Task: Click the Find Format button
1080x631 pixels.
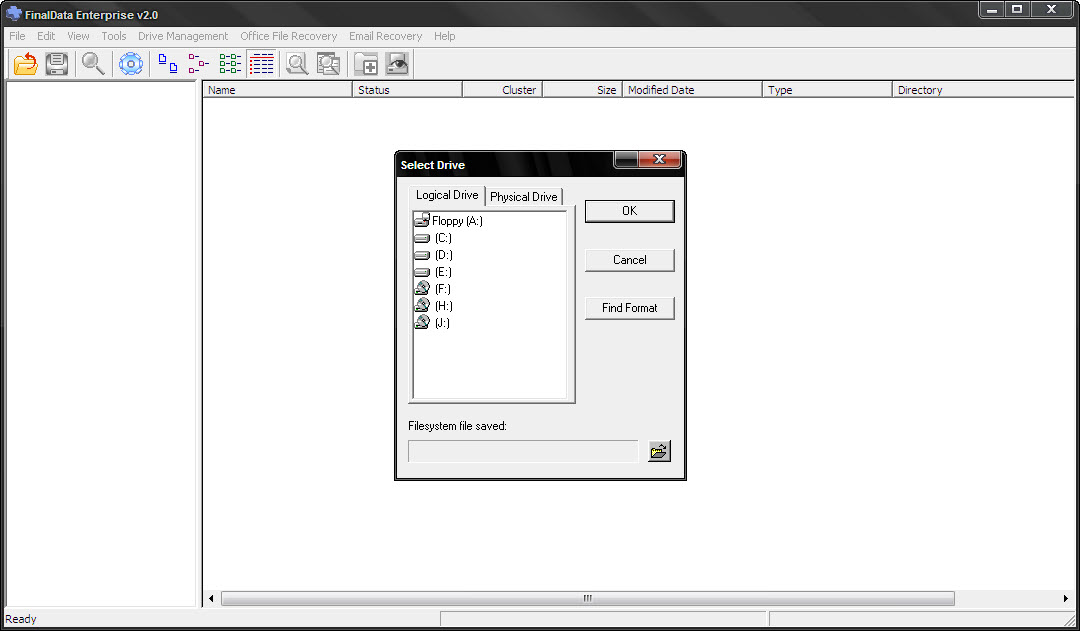Action: [630, 308]
